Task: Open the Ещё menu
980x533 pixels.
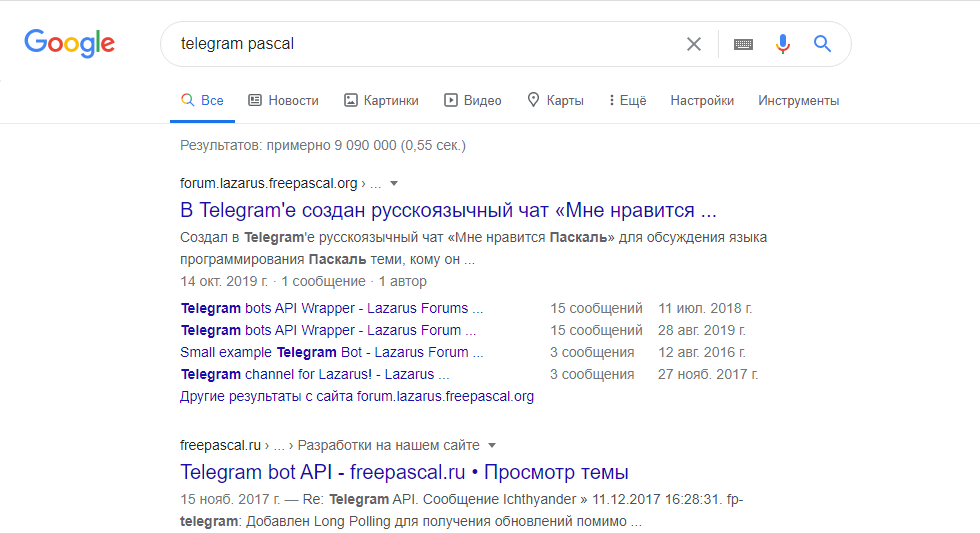Action: [x=628, y=101]
